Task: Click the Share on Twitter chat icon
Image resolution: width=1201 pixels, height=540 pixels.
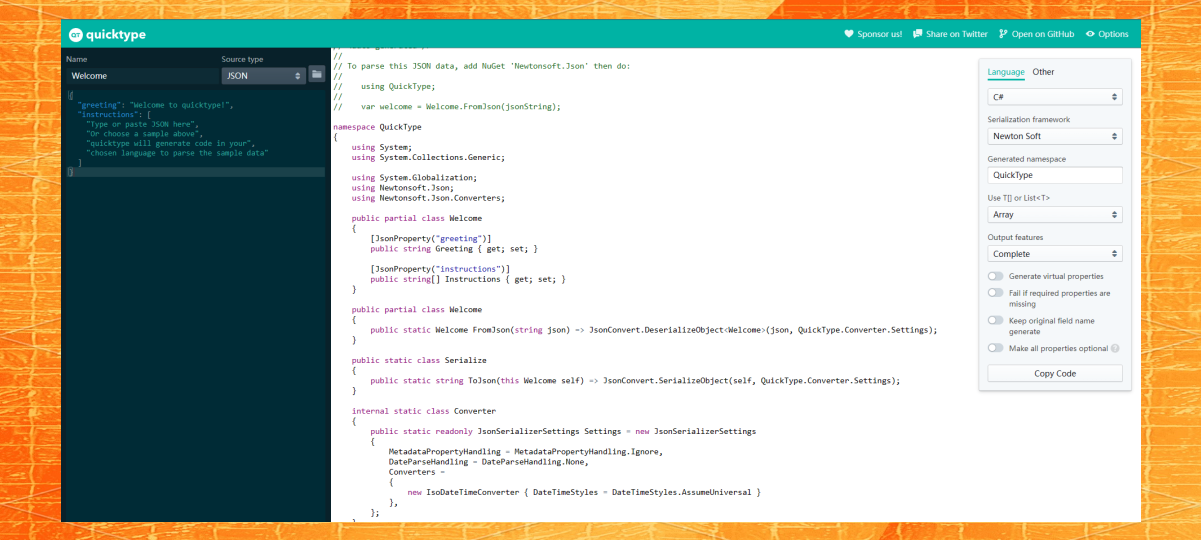Action: [x=917, y=34]
